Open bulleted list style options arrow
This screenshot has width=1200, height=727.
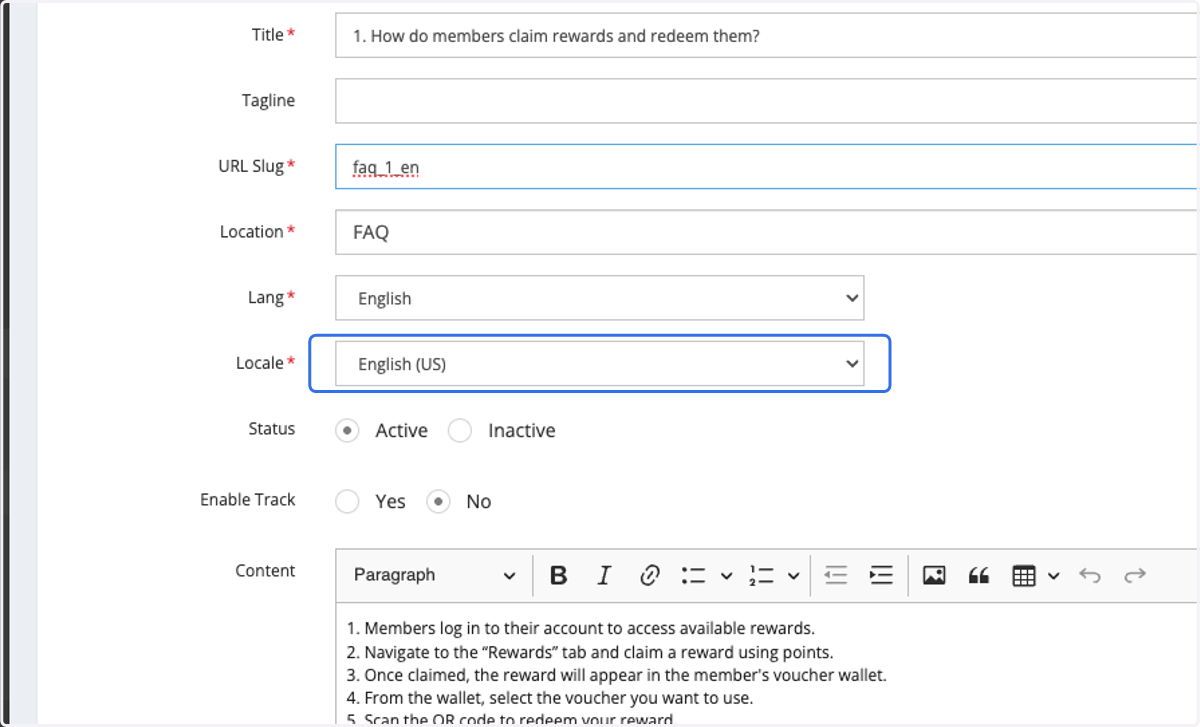(x=726, y=576)
